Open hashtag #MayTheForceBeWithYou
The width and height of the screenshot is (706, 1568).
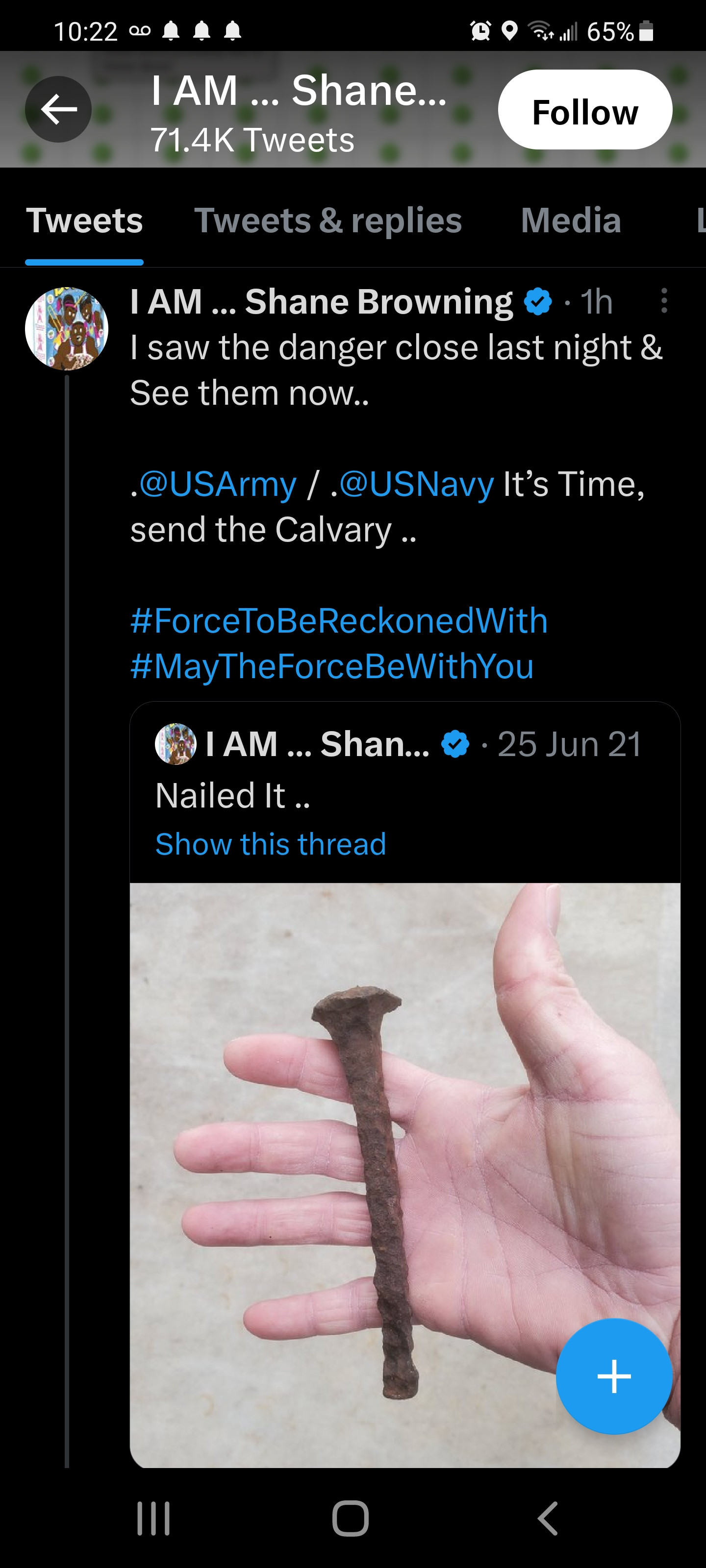[332, 666]
